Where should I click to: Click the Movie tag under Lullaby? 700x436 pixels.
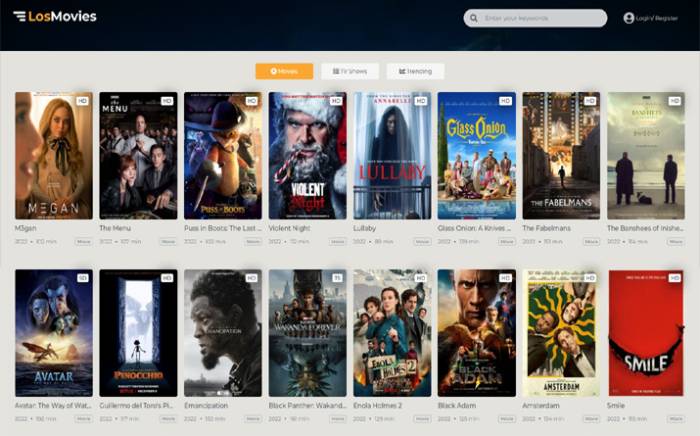tap(422, 242)
